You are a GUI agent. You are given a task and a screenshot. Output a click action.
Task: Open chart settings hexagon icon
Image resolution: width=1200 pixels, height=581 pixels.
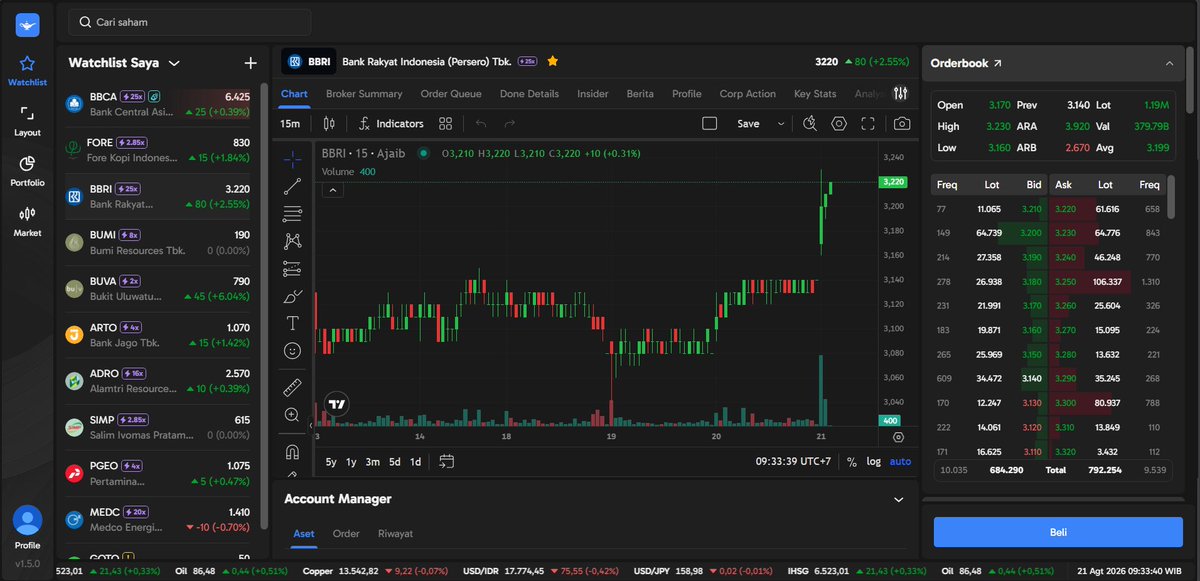[839, 124]
